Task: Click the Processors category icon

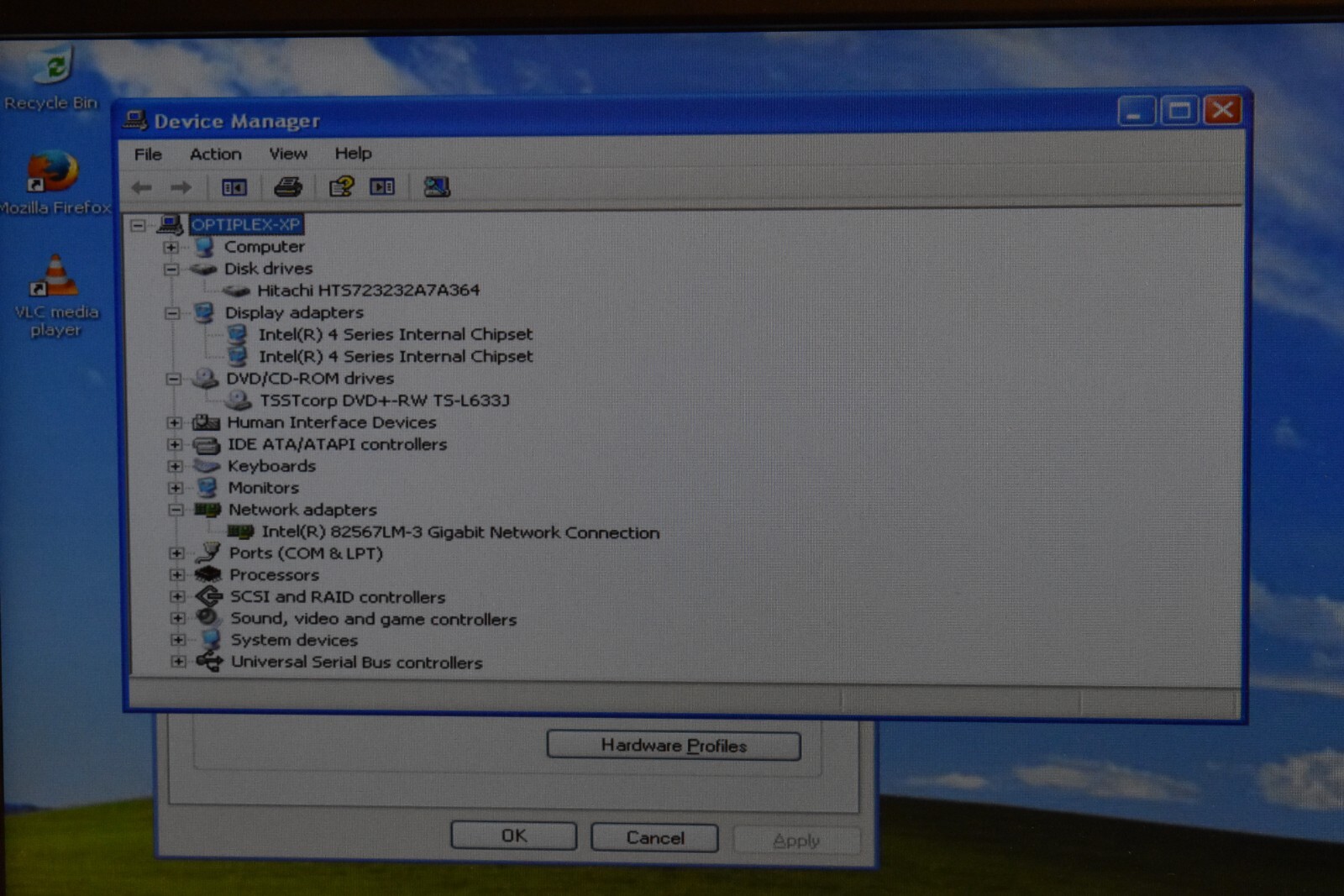Action: 208,575
